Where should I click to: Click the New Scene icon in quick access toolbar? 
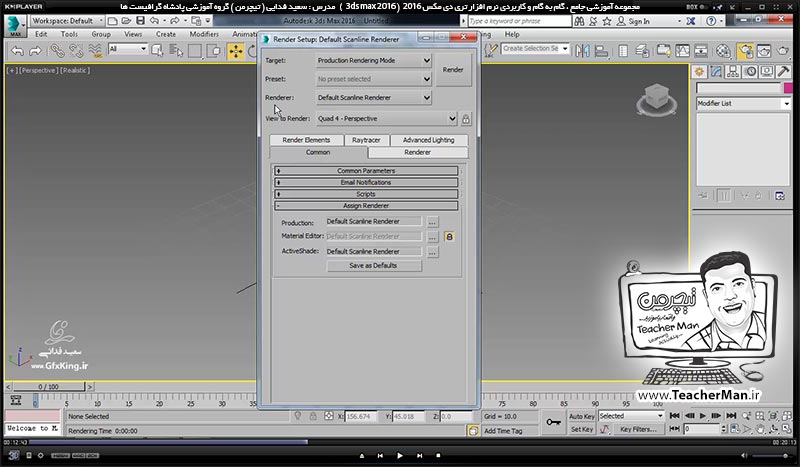(x=113, y=21)
